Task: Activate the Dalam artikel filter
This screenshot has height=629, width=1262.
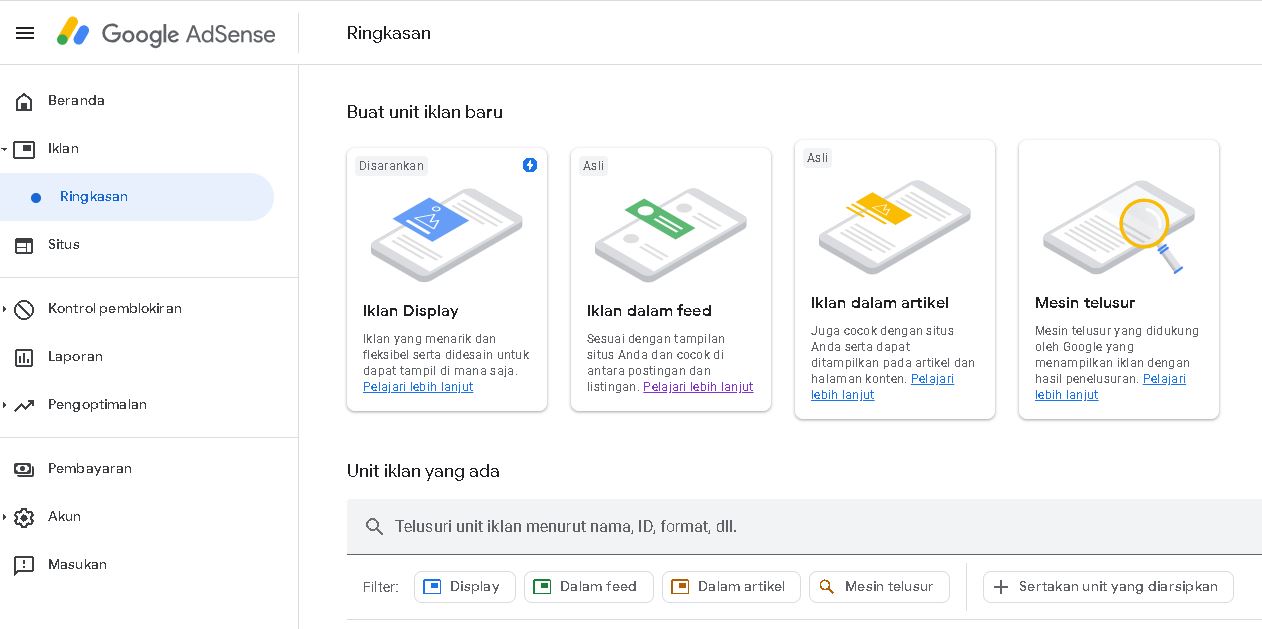Action: (731, 587)
